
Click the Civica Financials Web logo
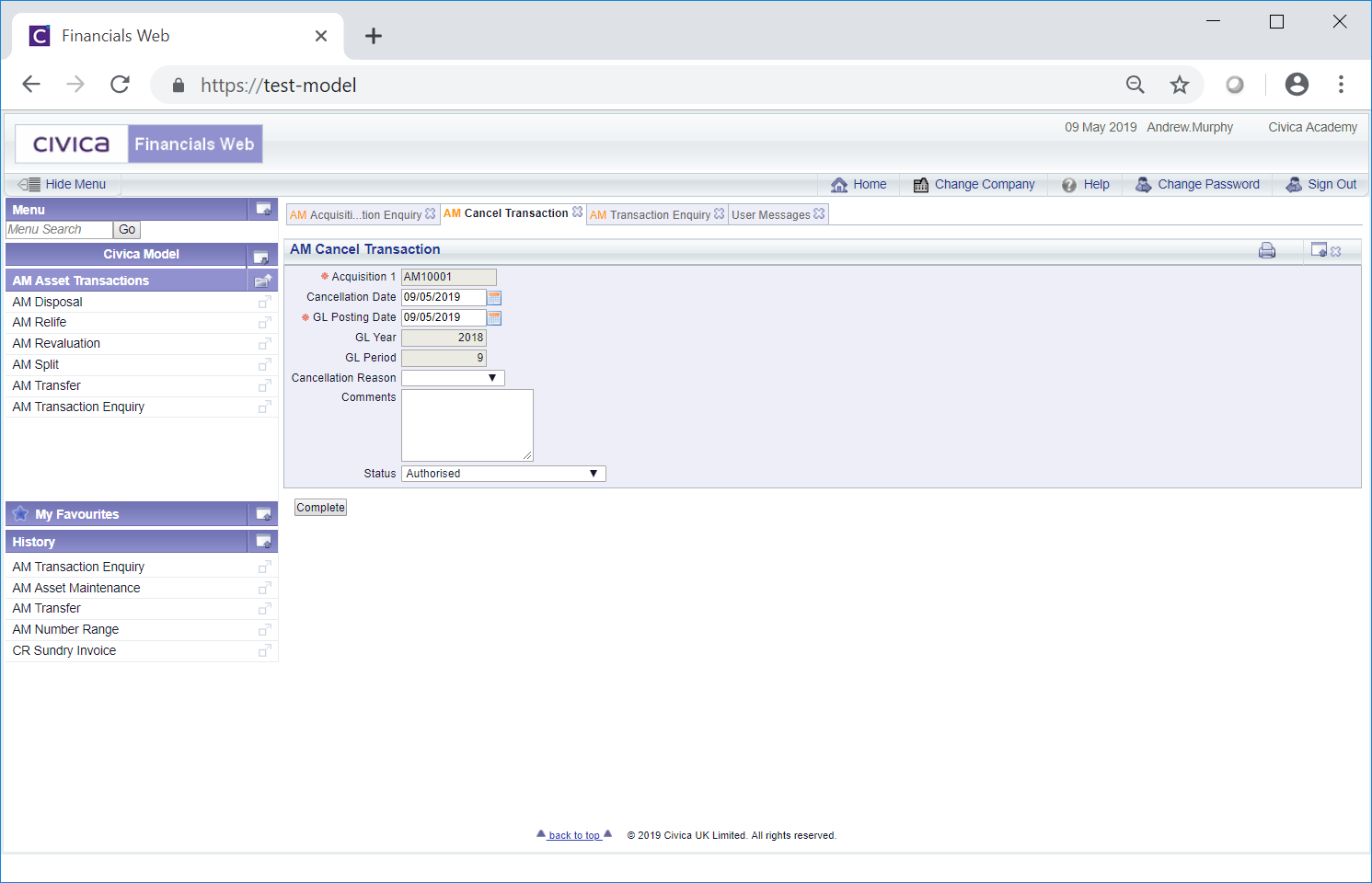139,144
